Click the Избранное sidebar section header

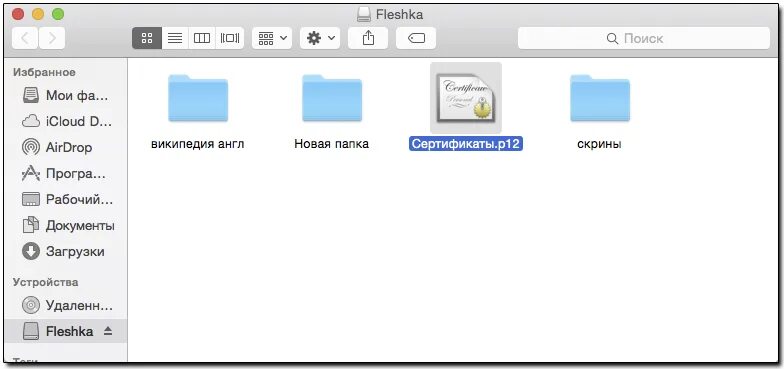44,72
